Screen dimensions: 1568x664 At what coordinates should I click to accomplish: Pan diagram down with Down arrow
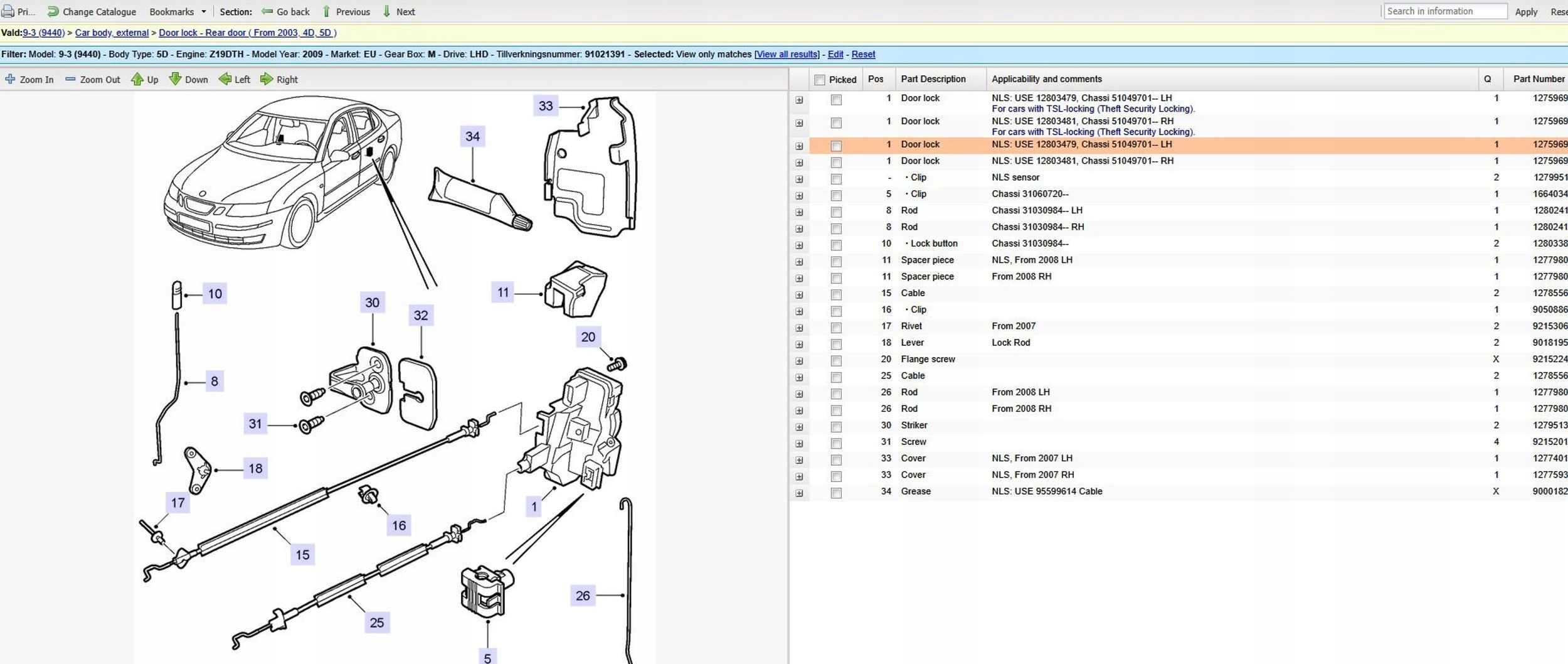pyautogui.click(x=175, y=79)
